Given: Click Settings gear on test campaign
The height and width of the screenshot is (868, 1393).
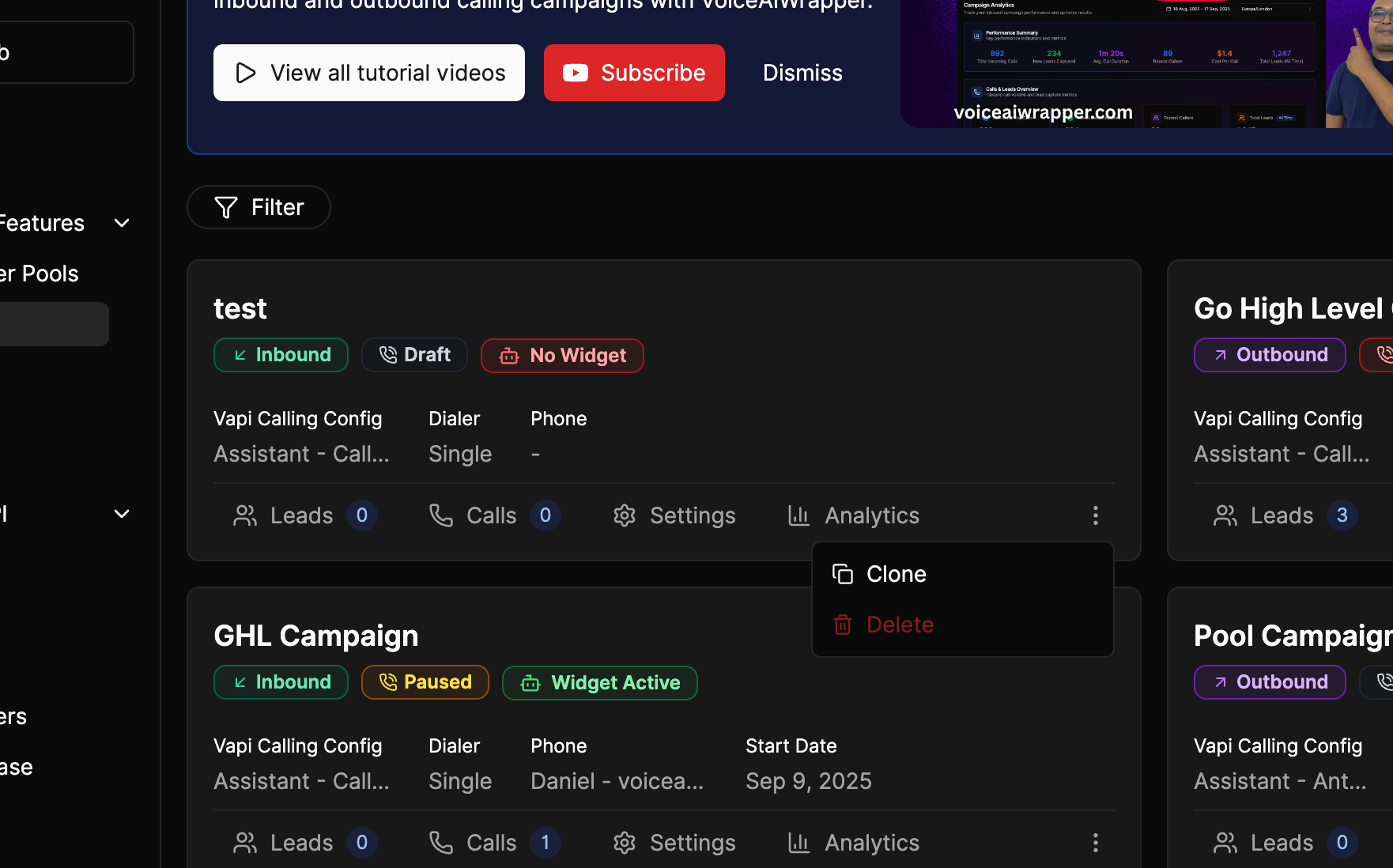Looking at the screenshot, I should (674, 515).
